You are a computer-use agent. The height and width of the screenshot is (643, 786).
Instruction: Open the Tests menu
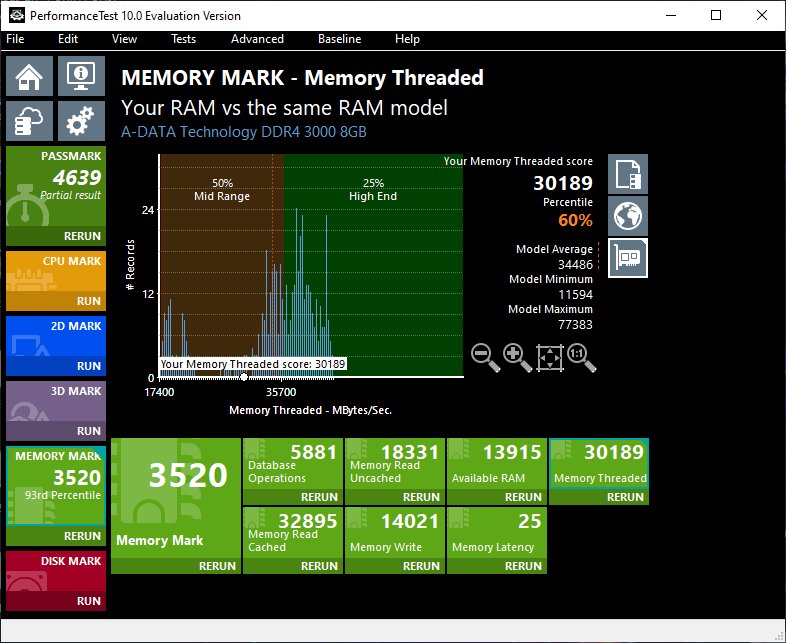tap(183, 39)
